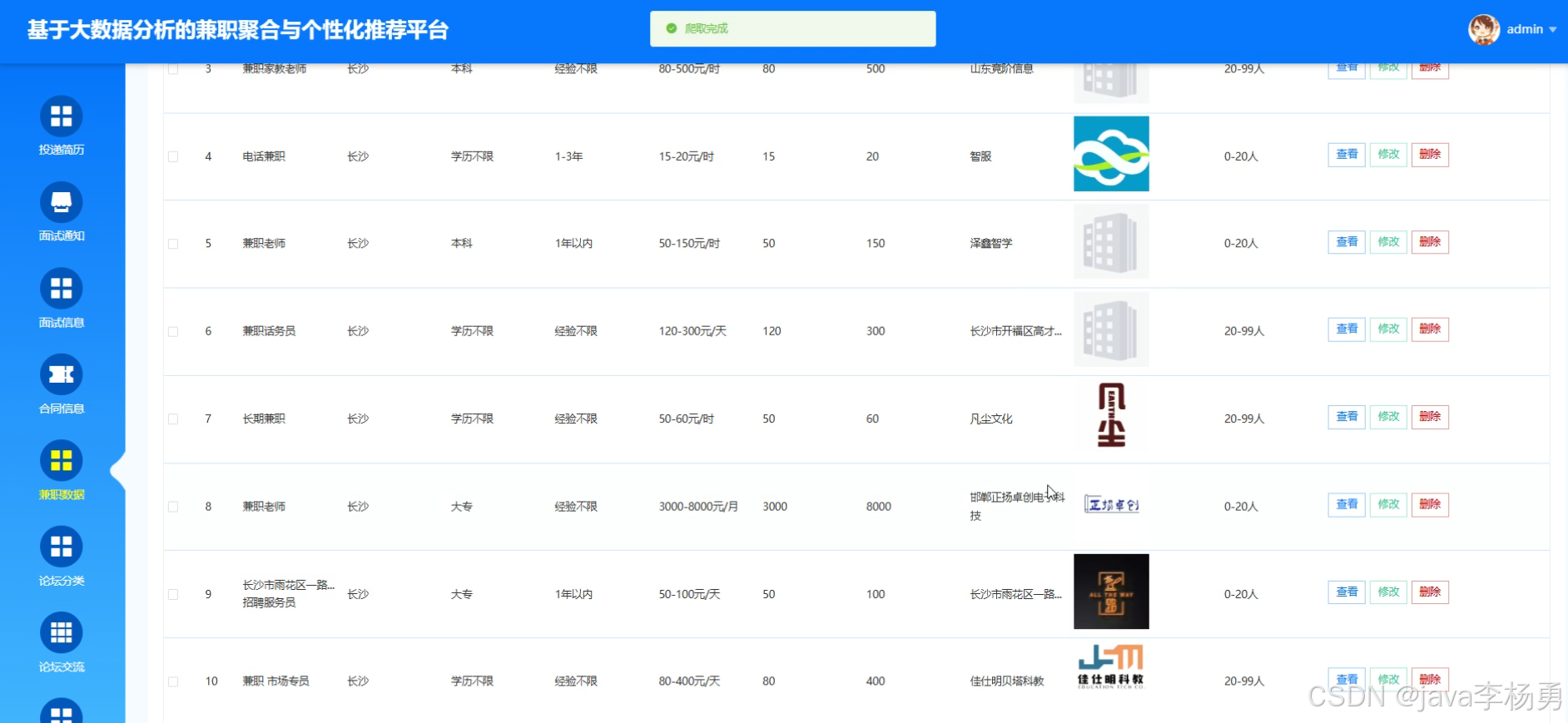Edit row 8 with salary 3000-8000元/月
Screen dimensions: 1568x723
pos(1388,505)
